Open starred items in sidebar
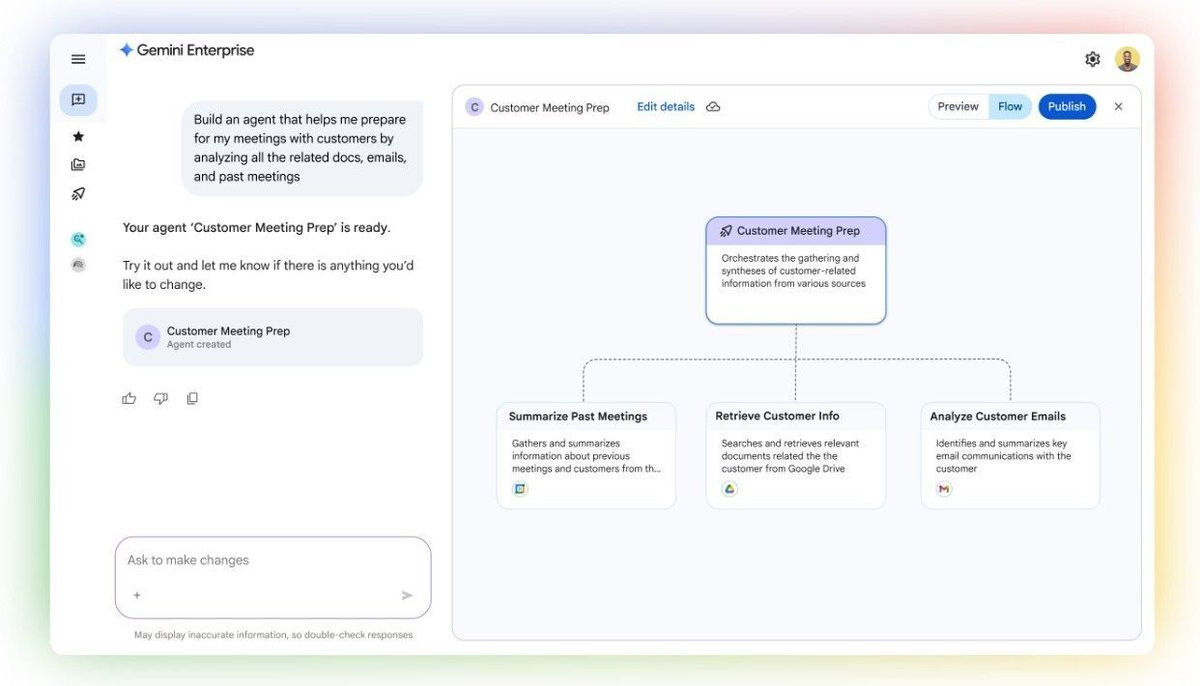 coord(78,136)
